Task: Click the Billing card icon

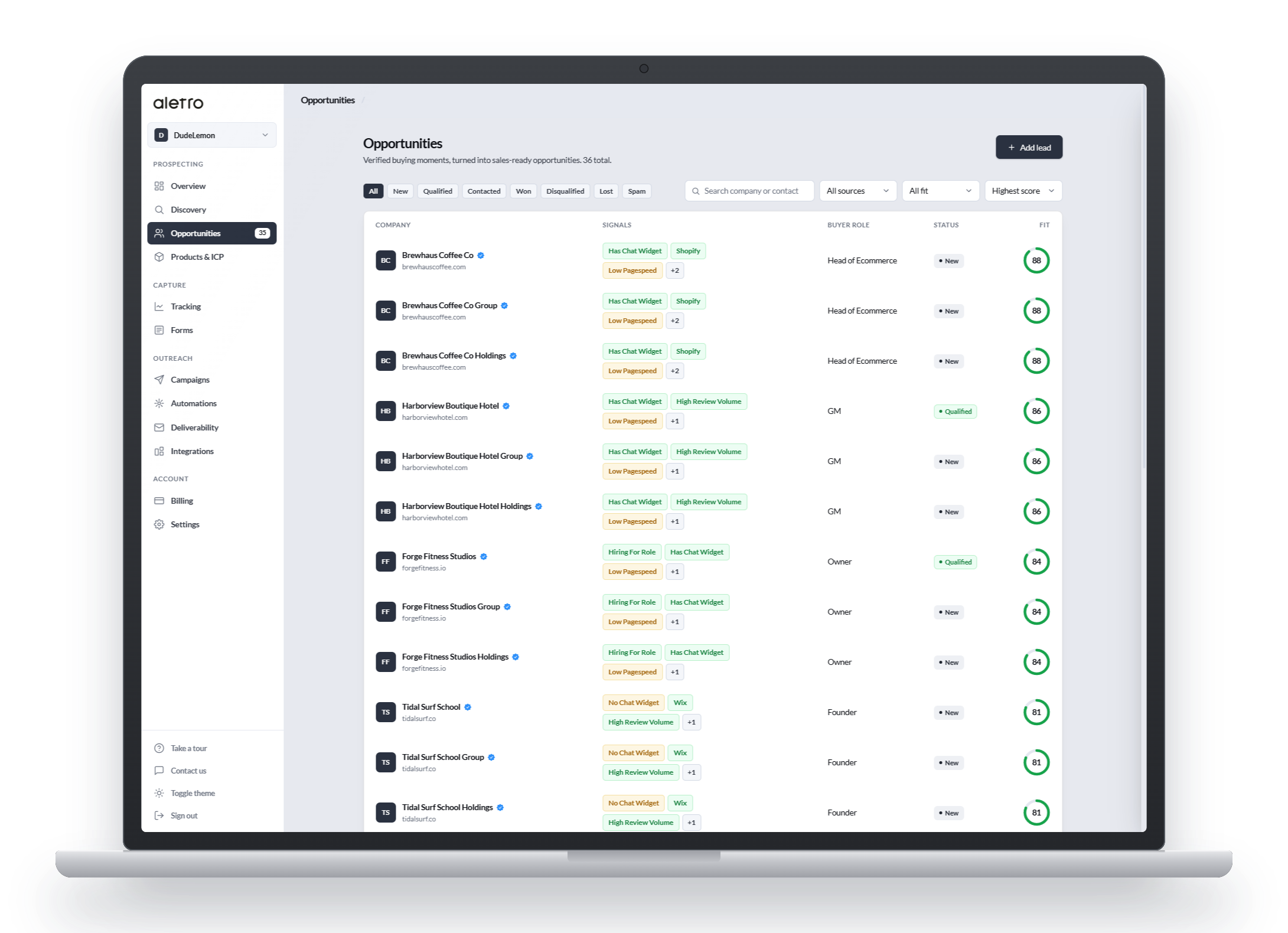Action: 159,501
